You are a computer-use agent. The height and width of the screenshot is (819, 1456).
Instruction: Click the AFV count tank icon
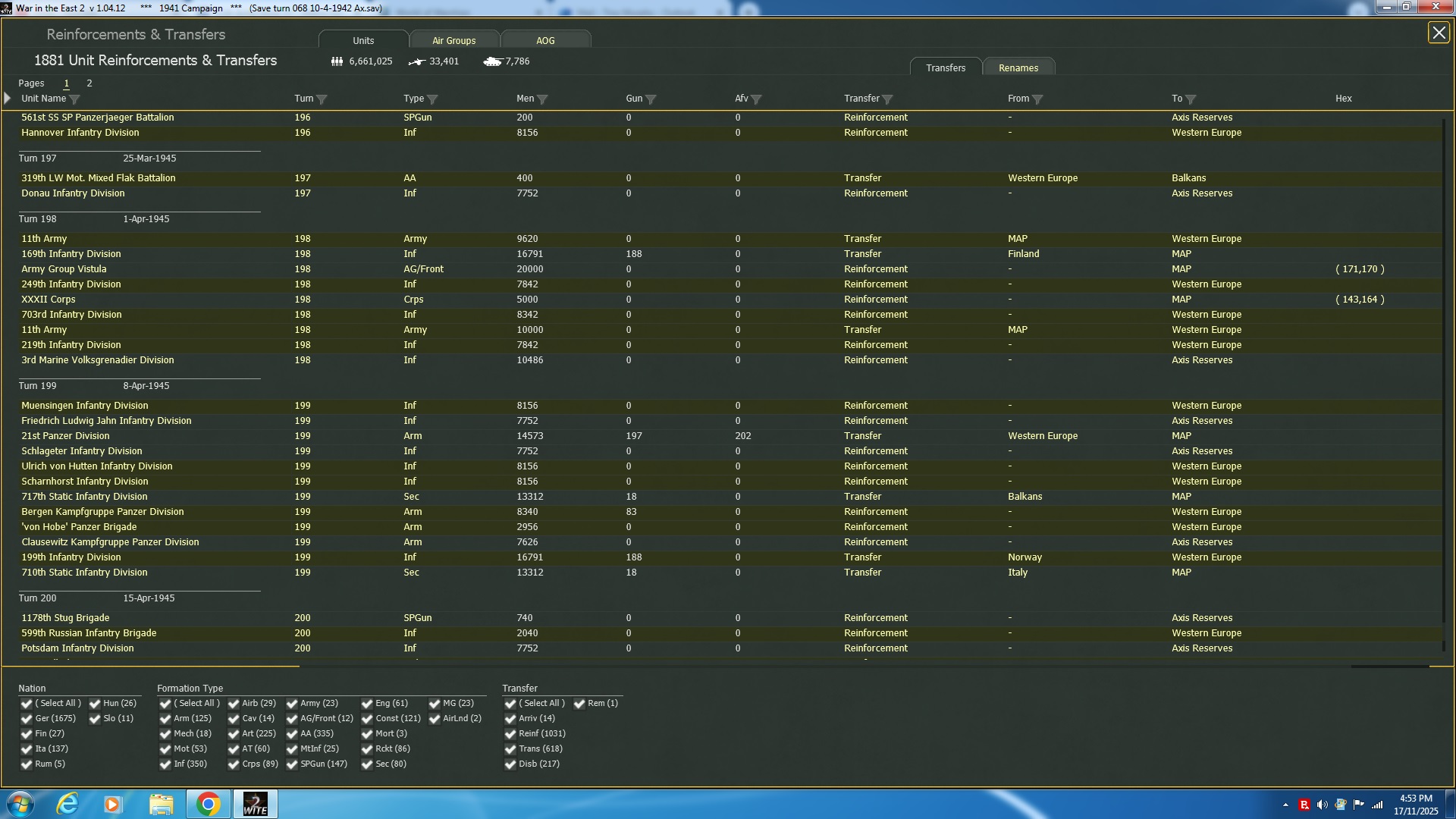click(x=492, y=61)
